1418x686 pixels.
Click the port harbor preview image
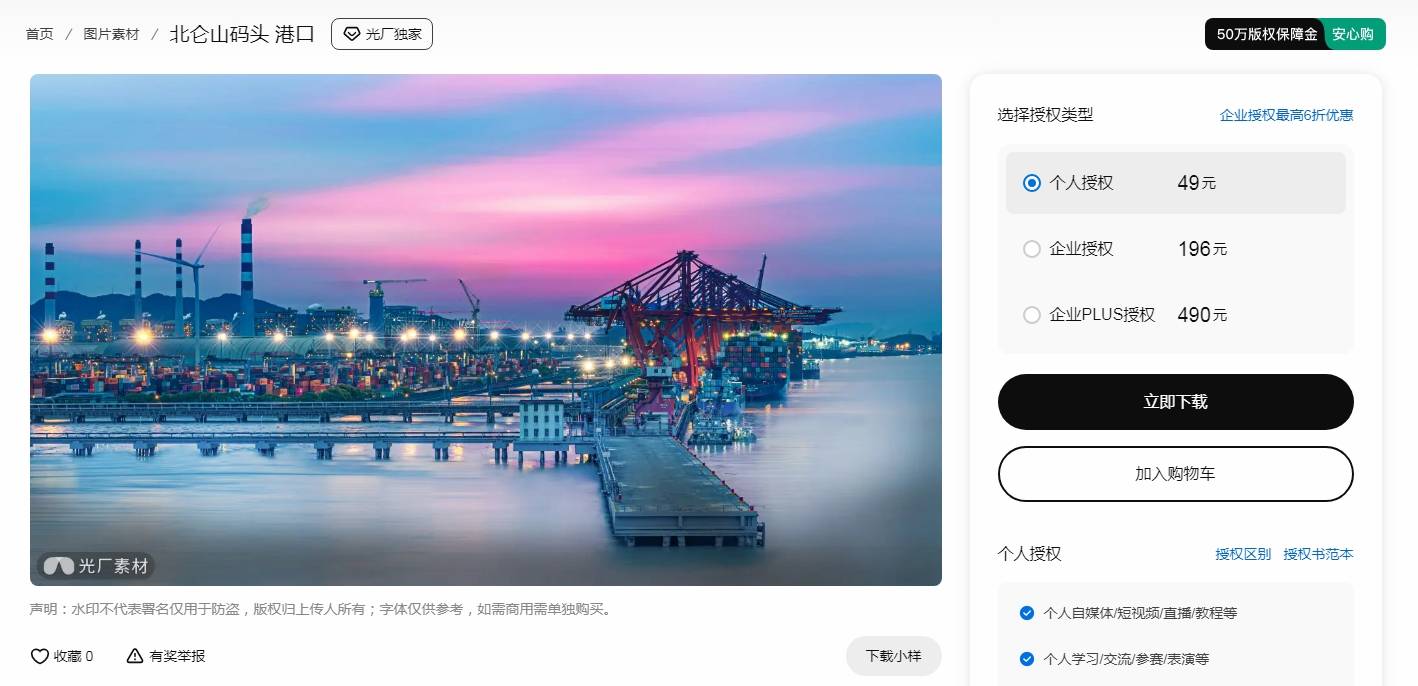pyautogui.click(x=486, y=330)
